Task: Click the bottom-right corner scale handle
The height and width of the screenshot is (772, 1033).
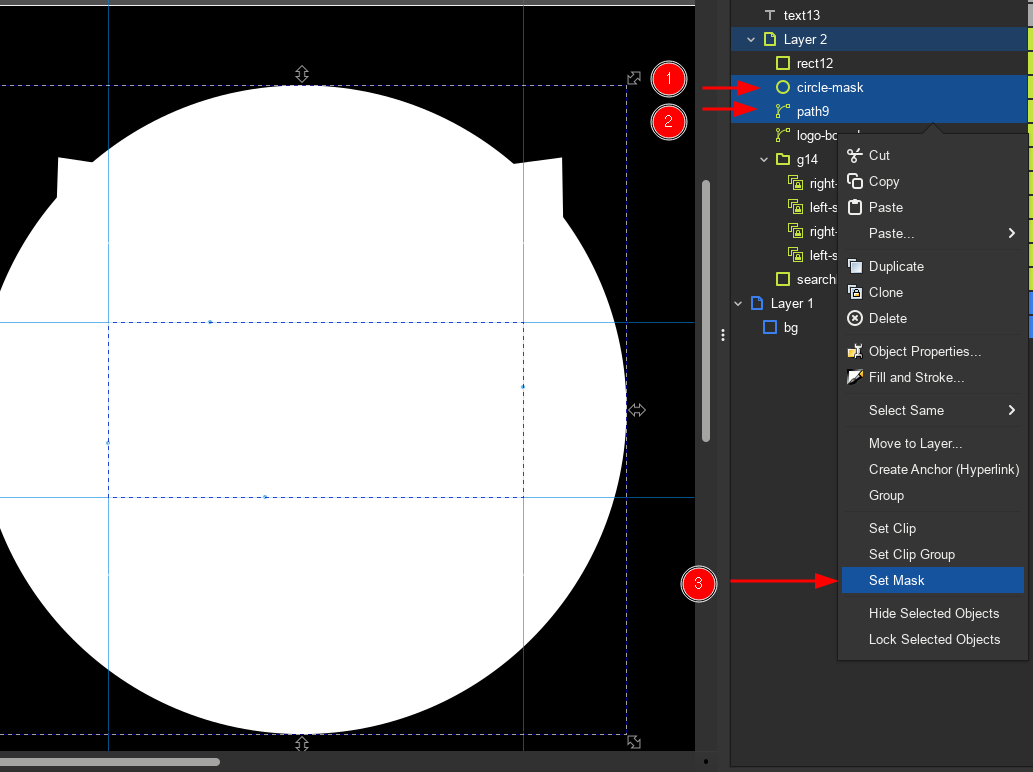Action: 634,742
